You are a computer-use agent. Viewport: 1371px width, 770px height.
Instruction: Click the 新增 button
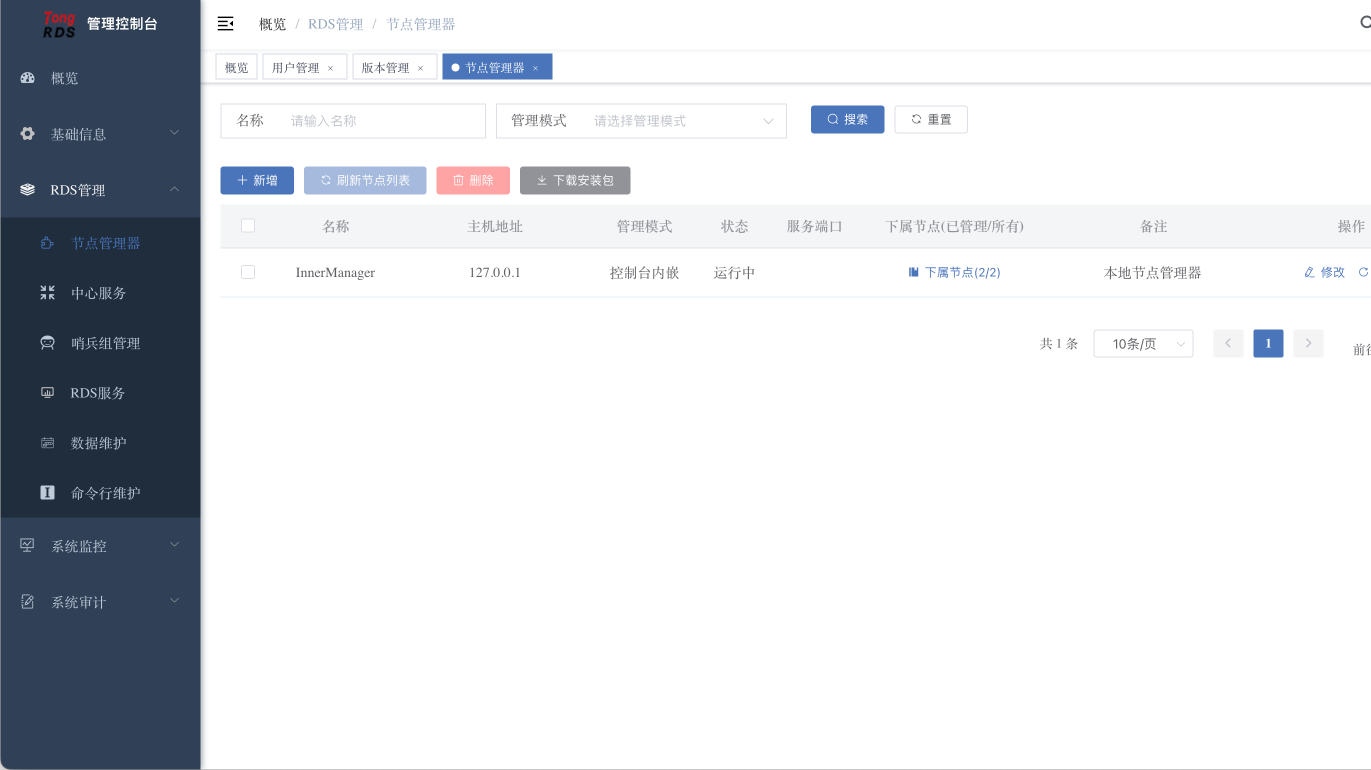(x=257, y=180)
